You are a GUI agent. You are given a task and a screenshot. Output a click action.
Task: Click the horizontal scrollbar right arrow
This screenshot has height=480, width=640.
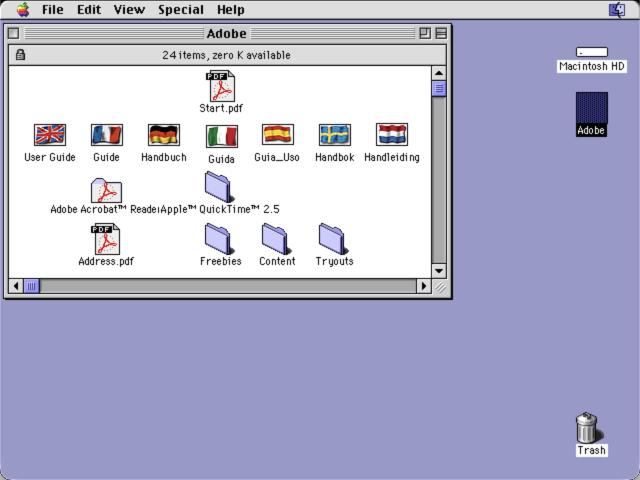[x=424, y=286]
